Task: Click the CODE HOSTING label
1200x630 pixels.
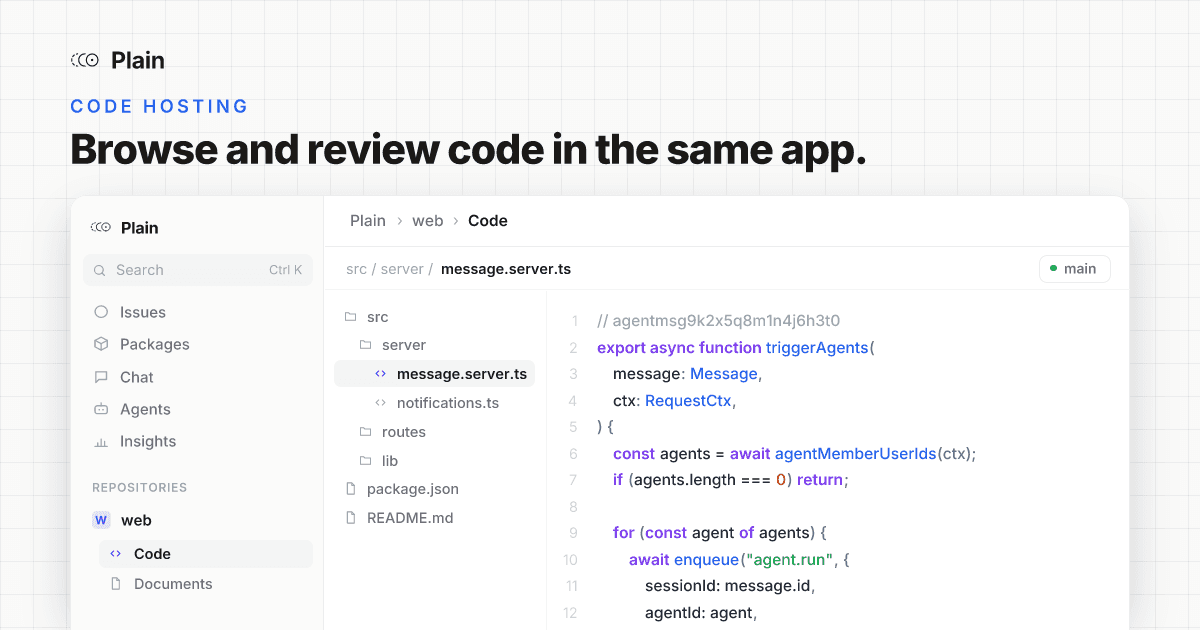Action: pos(159,106)
